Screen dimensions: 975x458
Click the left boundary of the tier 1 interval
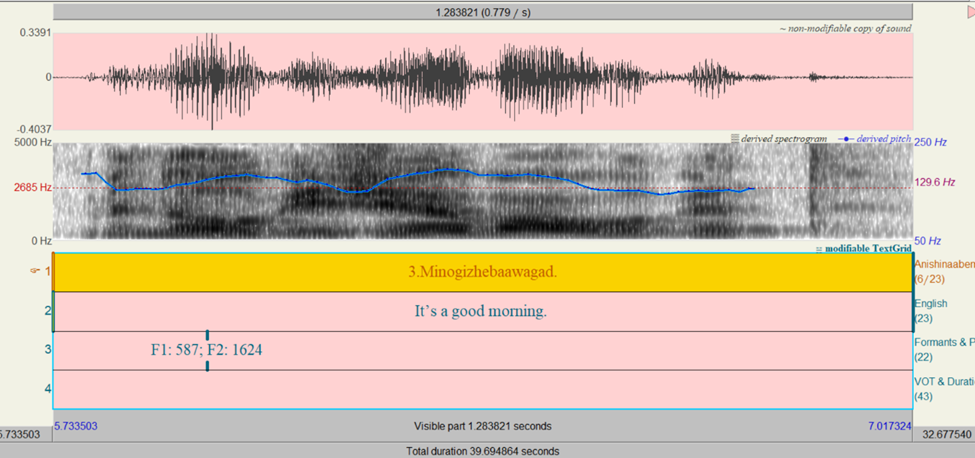pos(54,273)
